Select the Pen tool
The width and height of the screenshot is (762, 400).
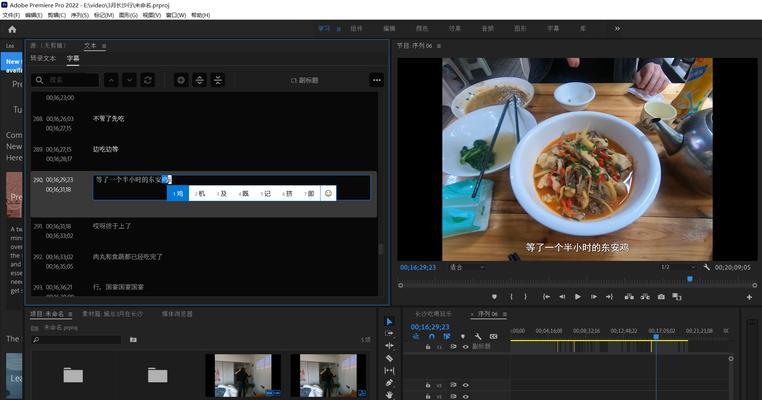[x=389, y=383]
